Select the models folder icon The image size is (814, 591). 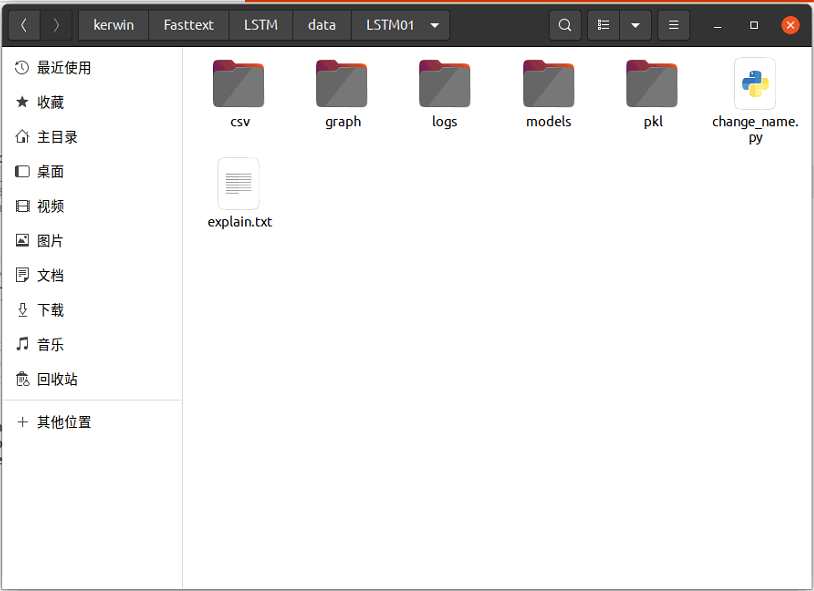pos(548,84)
